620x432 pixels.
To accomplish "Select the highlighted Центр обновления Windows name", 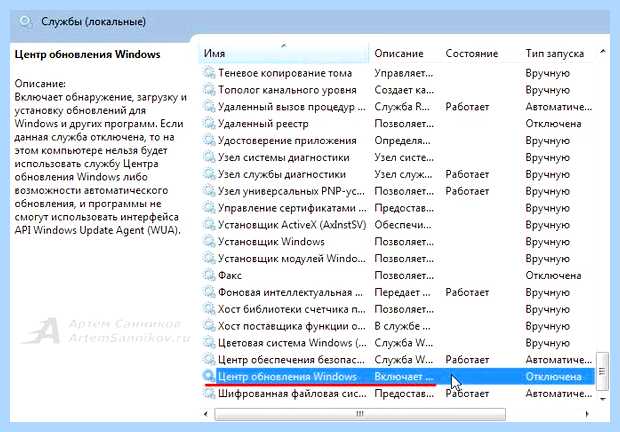I will (287, 376).
